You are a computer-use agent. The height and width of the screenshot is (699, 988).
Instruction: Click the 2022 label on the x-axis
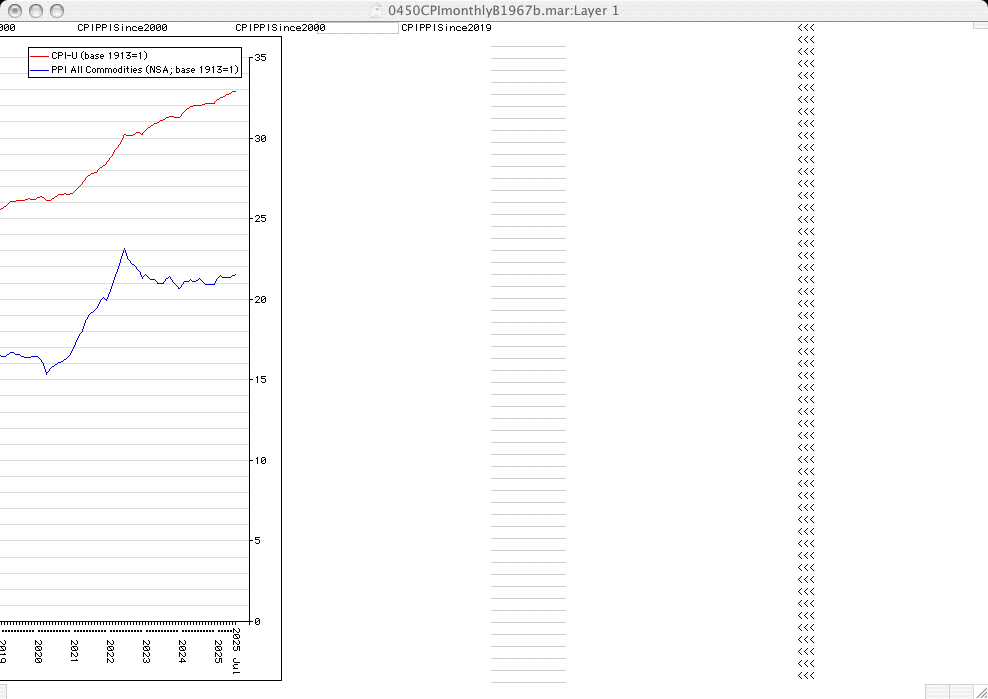[110, 652]
